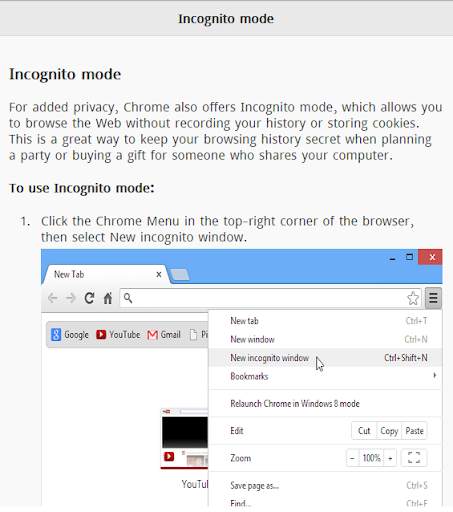The image size is (453, 512).
Task: Open the Chrome Menu hamburger icon
Action: click(433, 298)
